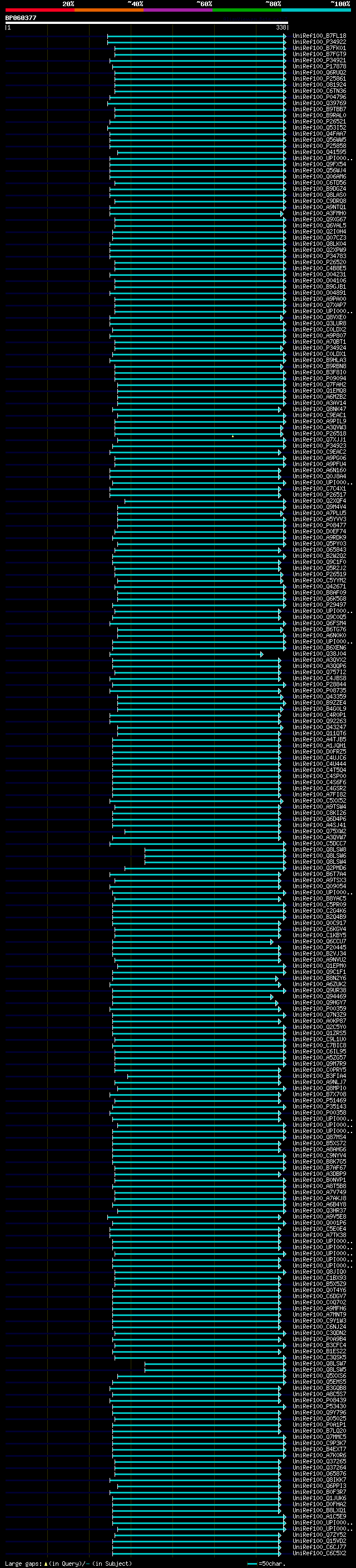This screenshot has height=1568, width=356.
Task: Click the cyan ~100% identity legend segment
Action: pos(316,10)
